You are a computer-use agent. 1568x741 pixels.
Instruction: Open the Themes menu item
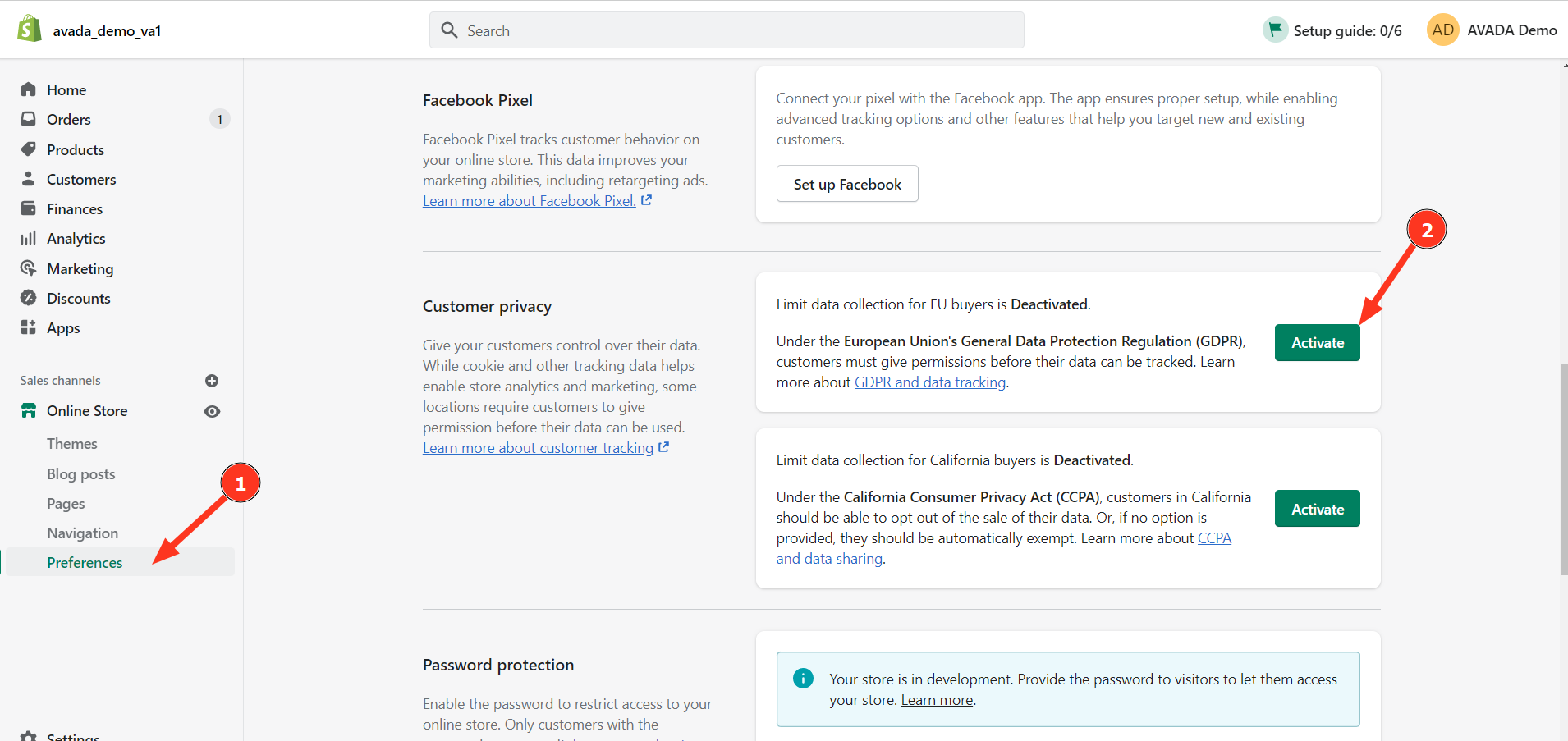click(72, 444)
